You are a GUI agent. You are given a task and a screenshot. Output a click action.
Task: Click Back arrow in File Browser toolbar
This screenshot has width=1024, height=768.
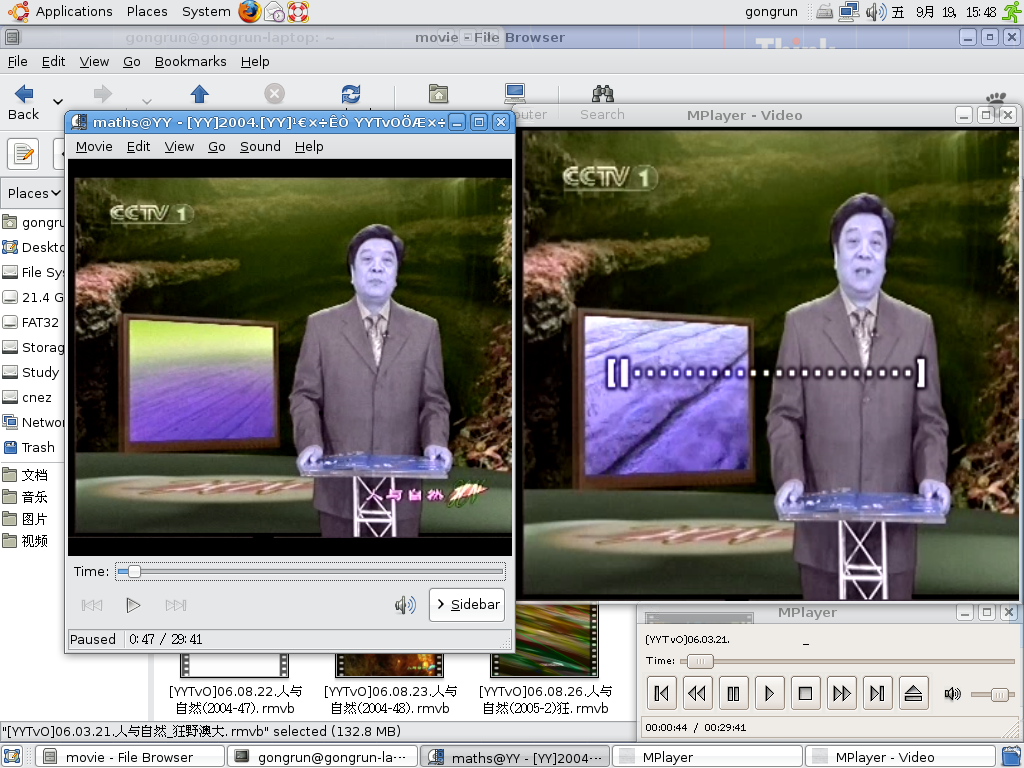(x=24, y=94)
